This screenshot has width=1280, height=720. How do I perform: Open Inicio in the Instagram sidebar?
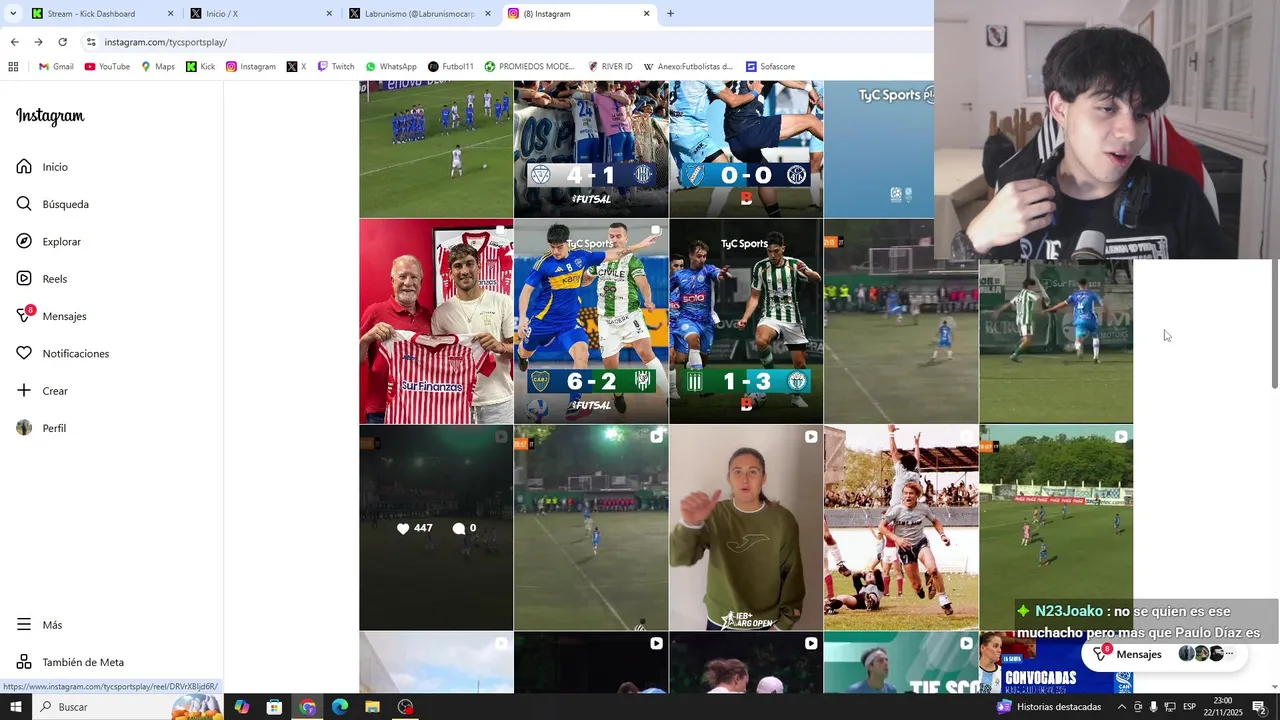(x=42, y=167)
